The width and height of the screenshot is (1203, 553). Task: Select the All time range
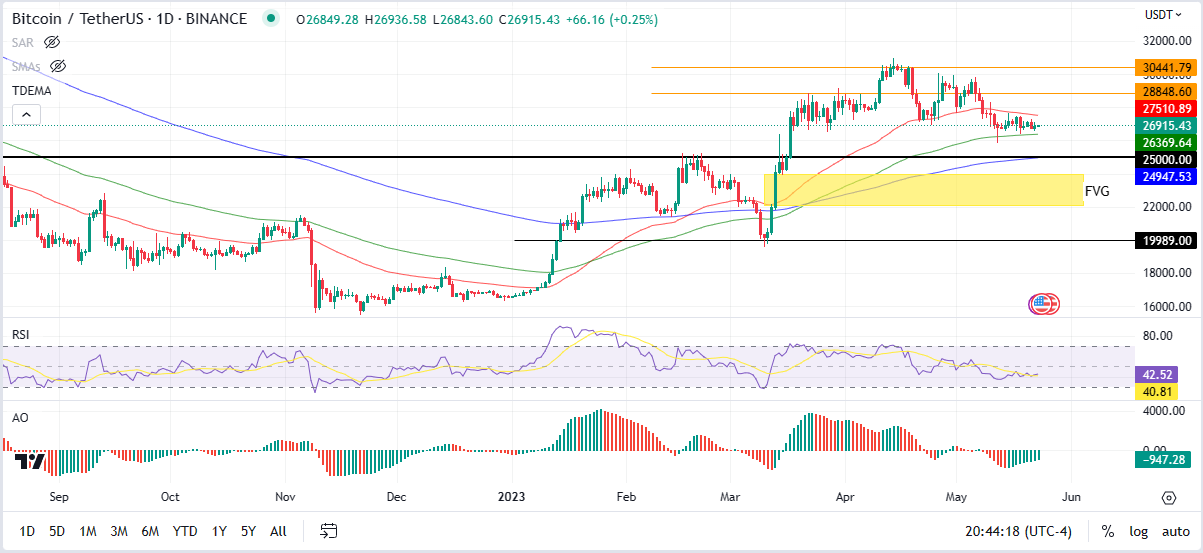coord(278,531)
